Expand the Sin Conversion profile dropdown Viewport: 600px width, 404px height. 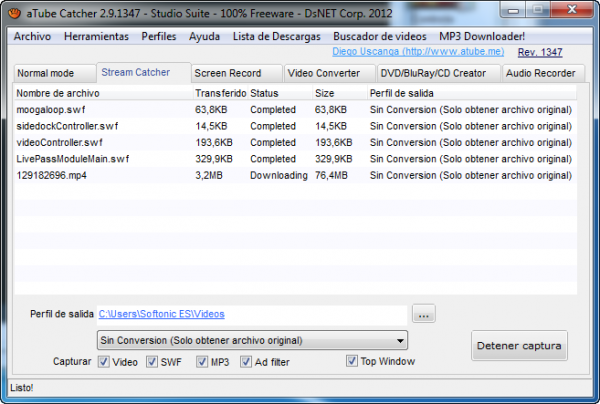point(400,340)
